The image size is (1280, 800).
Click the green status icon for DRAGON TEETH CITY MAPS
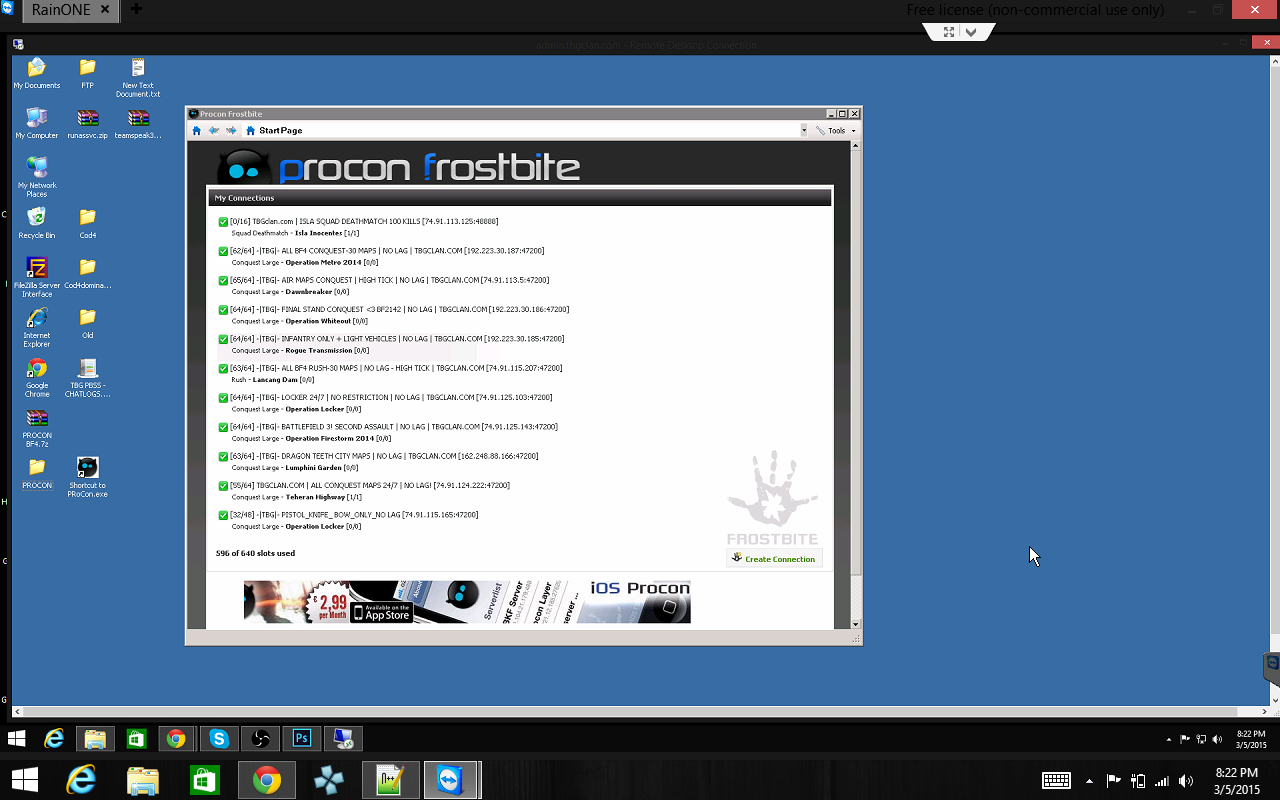point(223,456)
